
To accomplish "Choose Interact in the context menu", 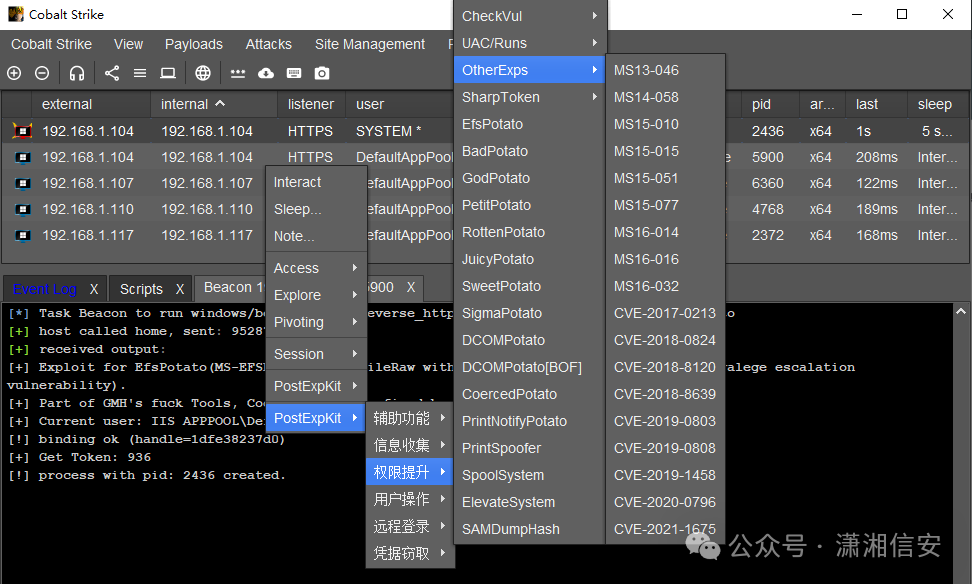I will pos(316,182).
